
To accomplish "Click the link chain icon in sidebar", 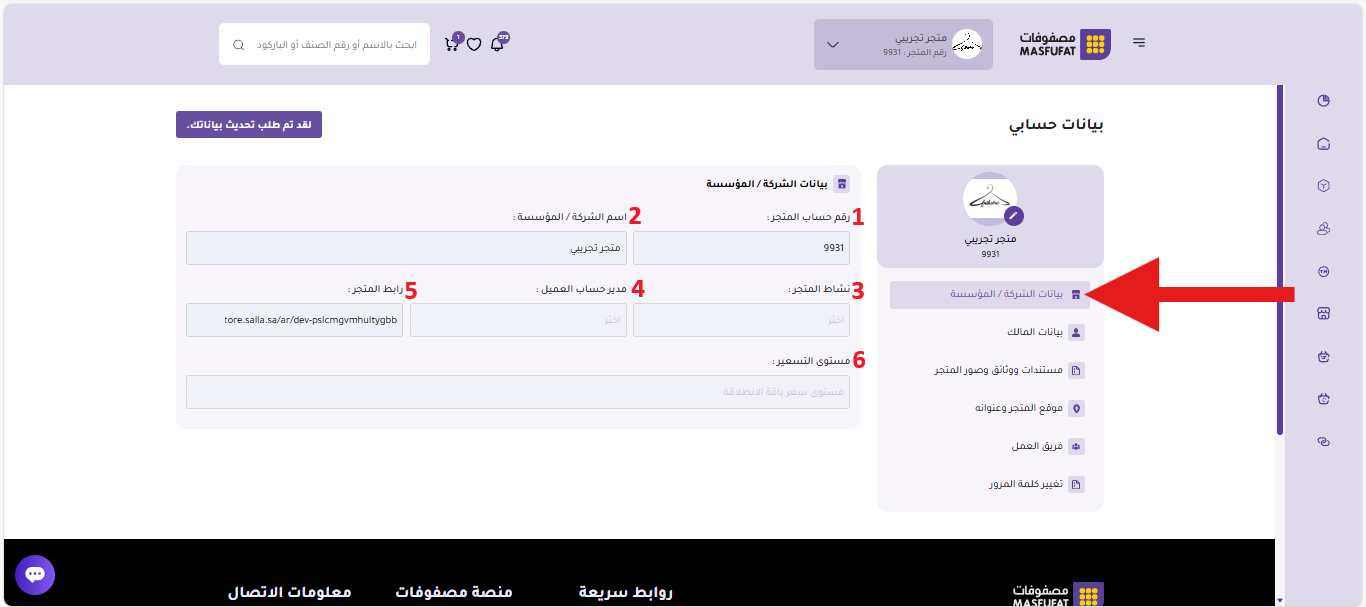I will tap(1323, 441).
